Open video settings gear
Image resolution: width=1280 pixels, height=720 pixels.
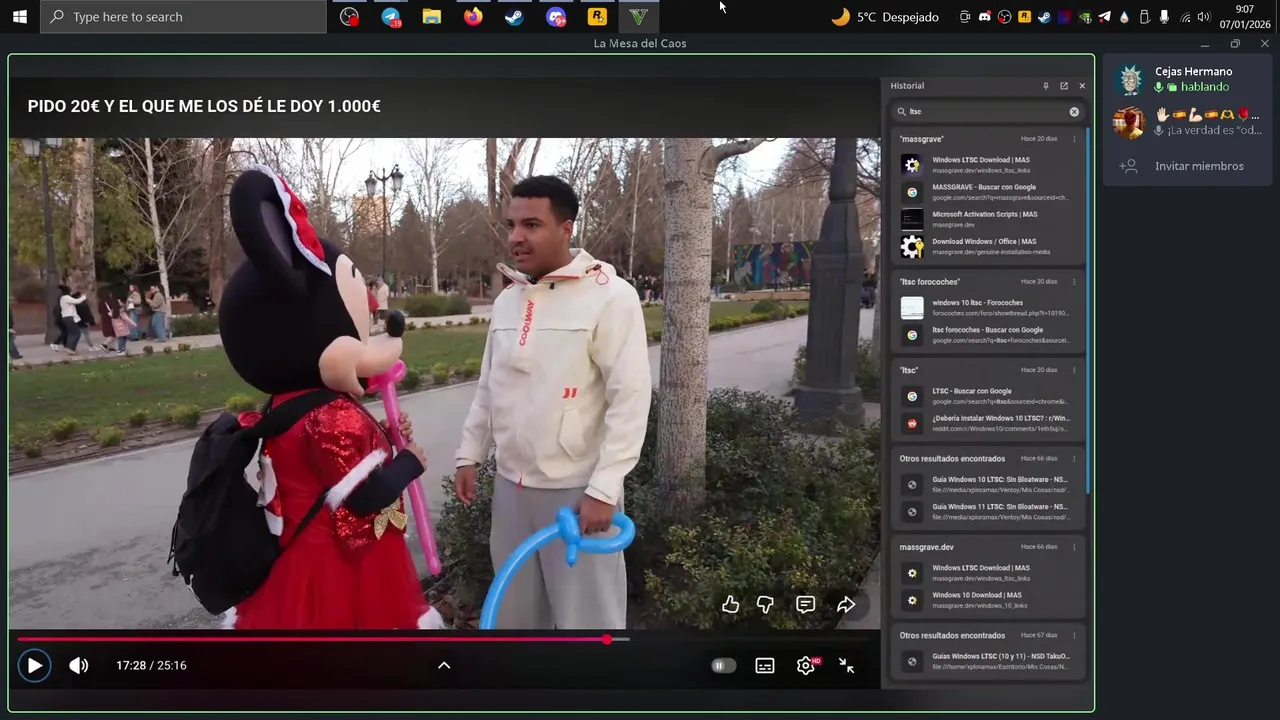806,665
